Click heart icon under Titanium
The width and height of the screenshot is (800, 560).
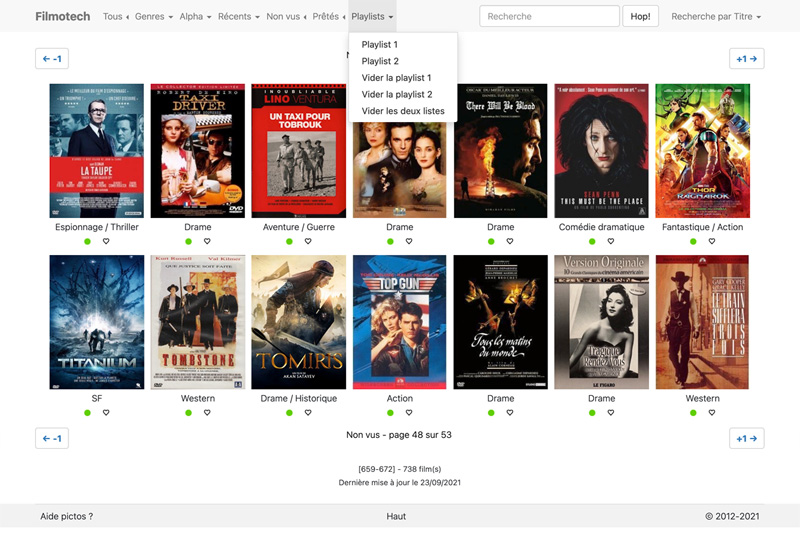[x=106, y=413]
